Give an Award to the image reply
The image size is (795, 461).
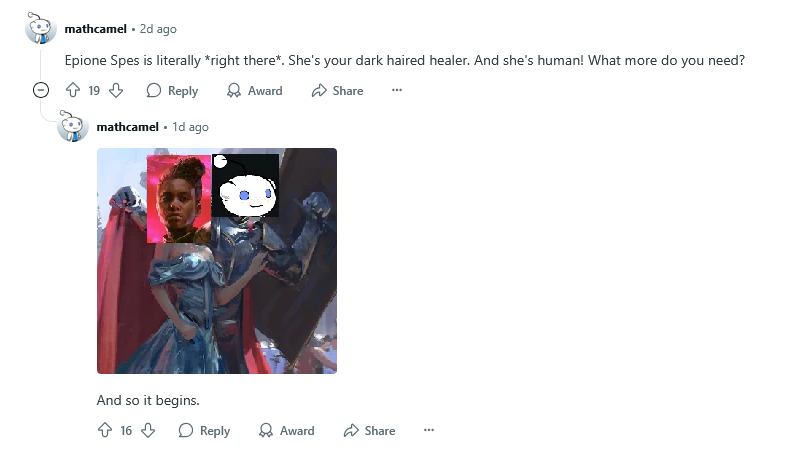click(x=286, y=430)
